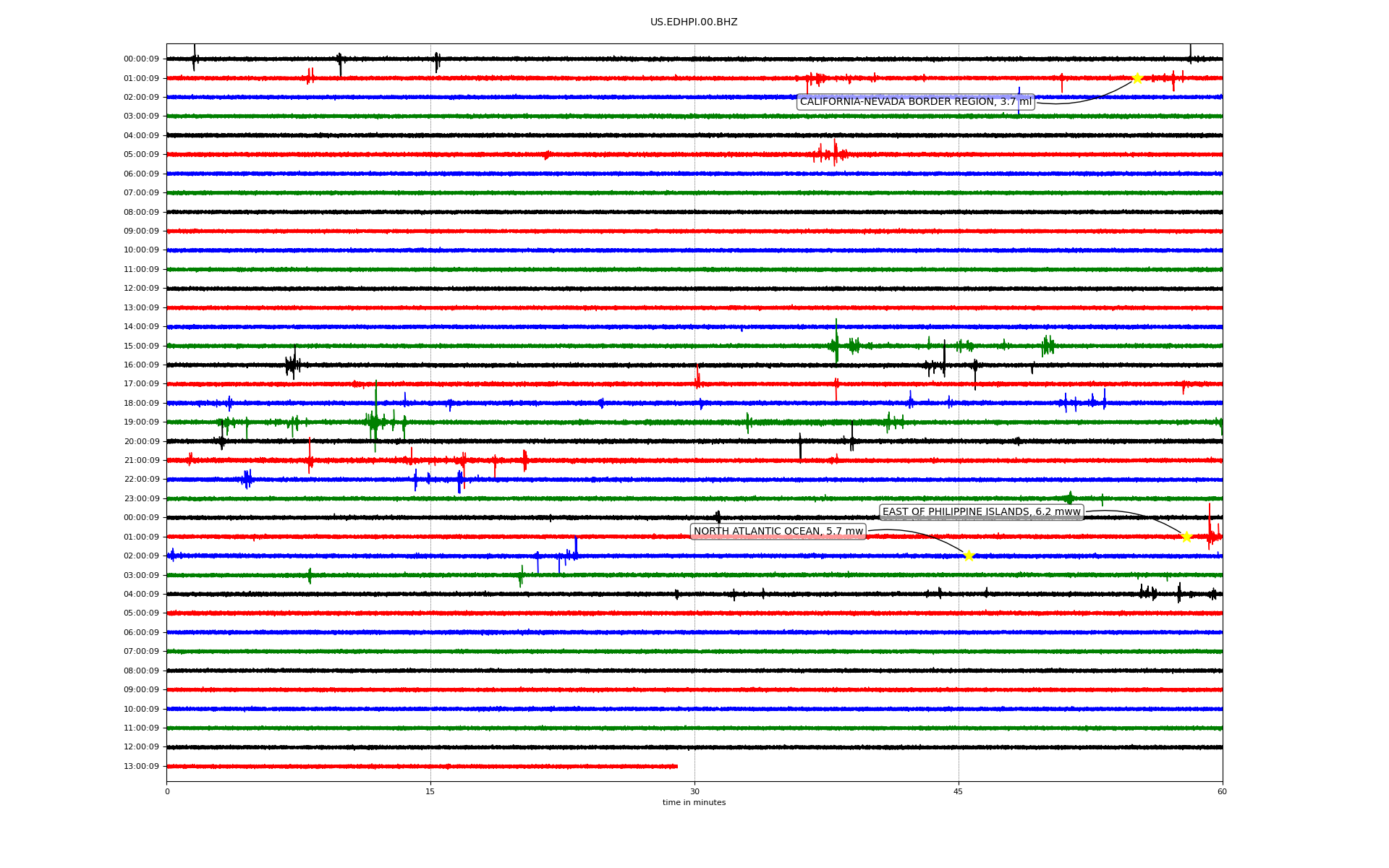Screen dimensions: 1389x868
Task: Click the 'time in minutes' axis label
Action: tap(694, 803)
